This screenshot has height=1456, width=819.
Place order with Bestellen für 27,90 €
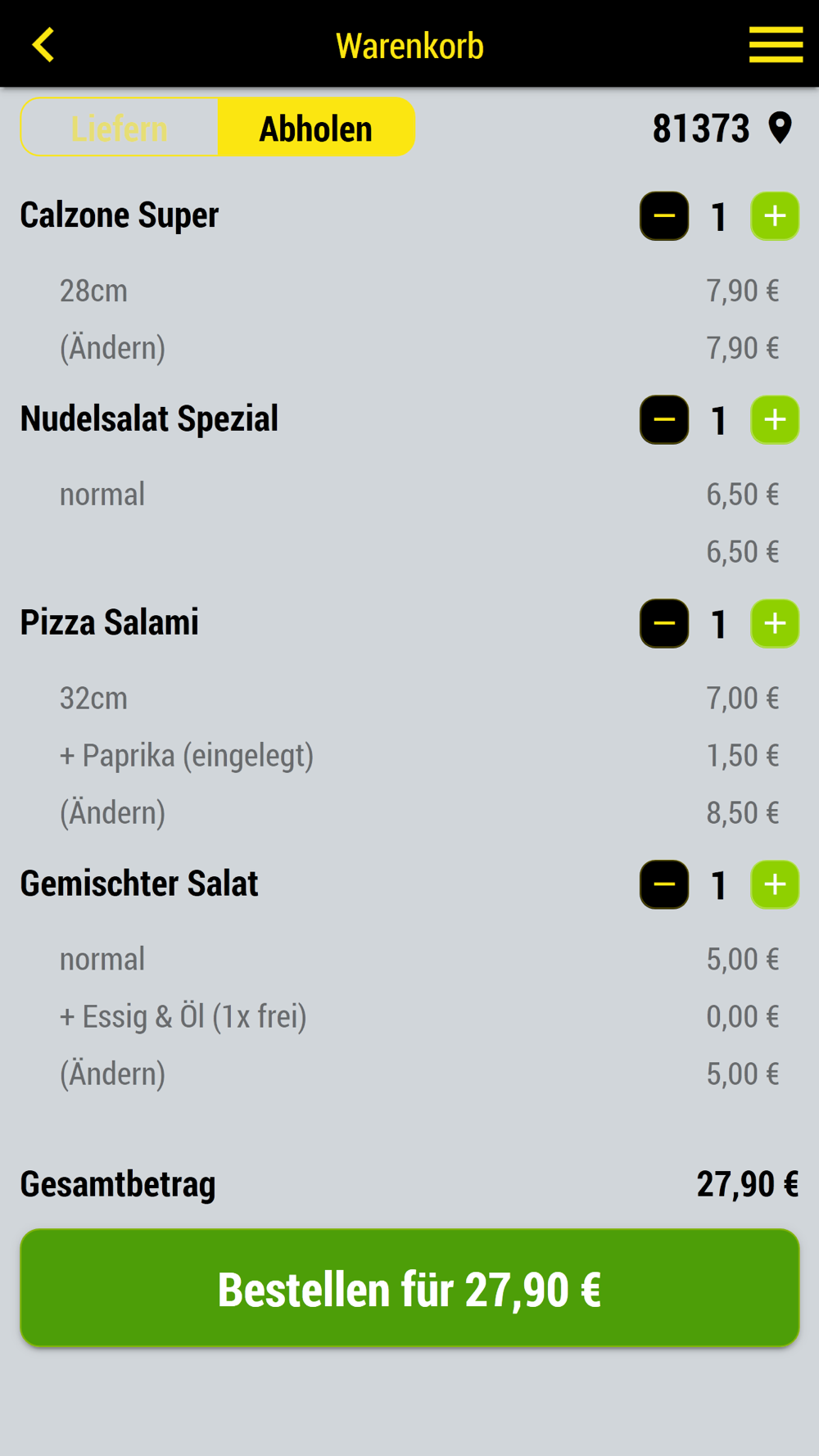pyautogui.click(x=409, y=1288)
